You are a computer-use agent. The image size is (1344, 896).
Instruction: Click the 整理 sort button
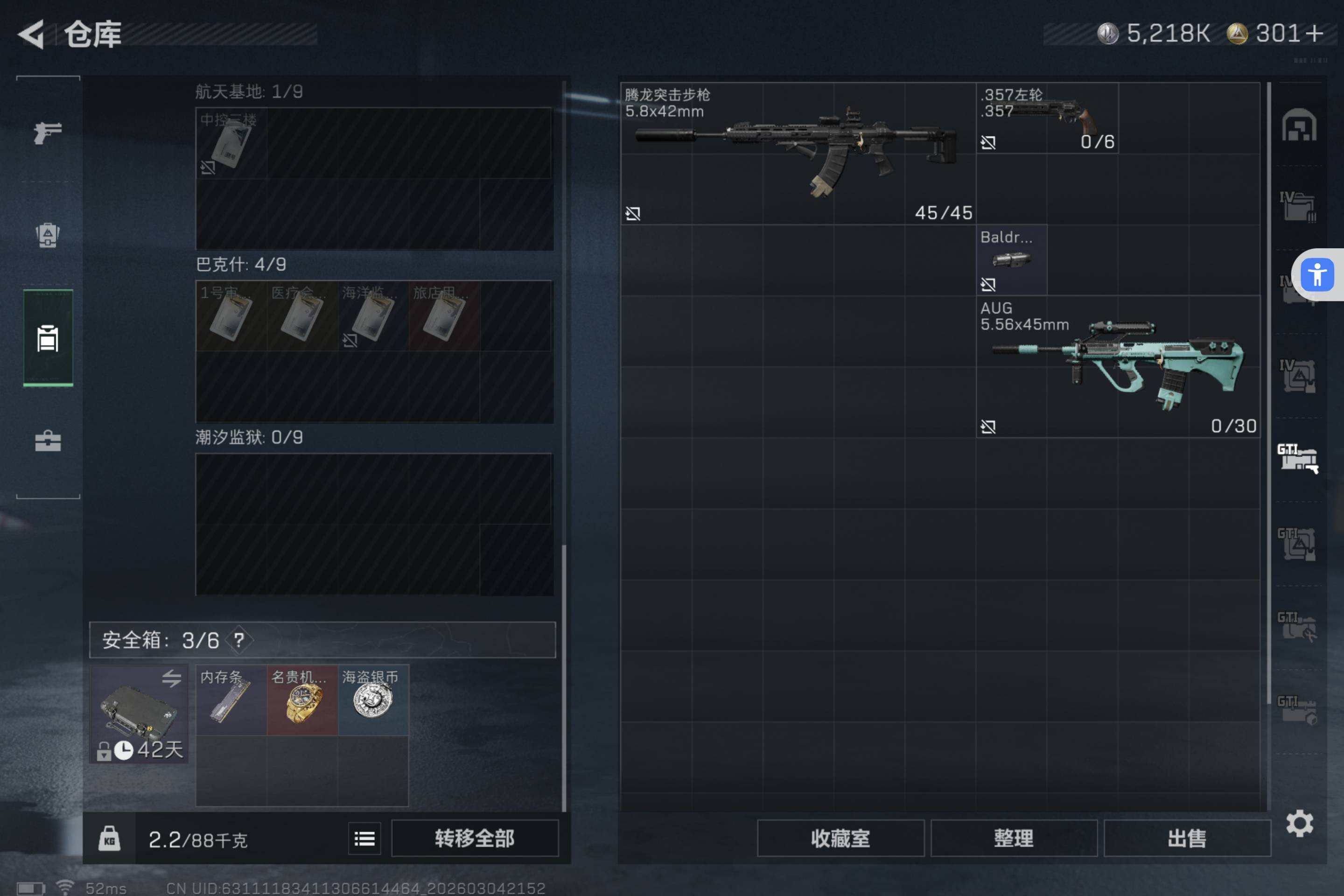point(1014,838)
